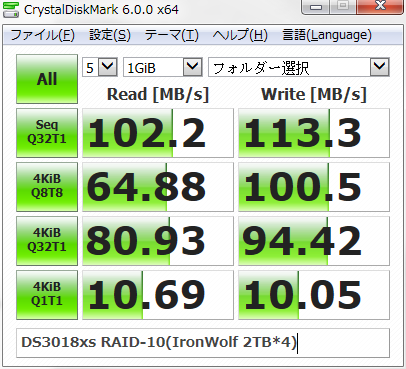Screen dimensions: 406x369
Task: Click the DS3018xs RAID-10 comment text field
Action: click(203, 343)
